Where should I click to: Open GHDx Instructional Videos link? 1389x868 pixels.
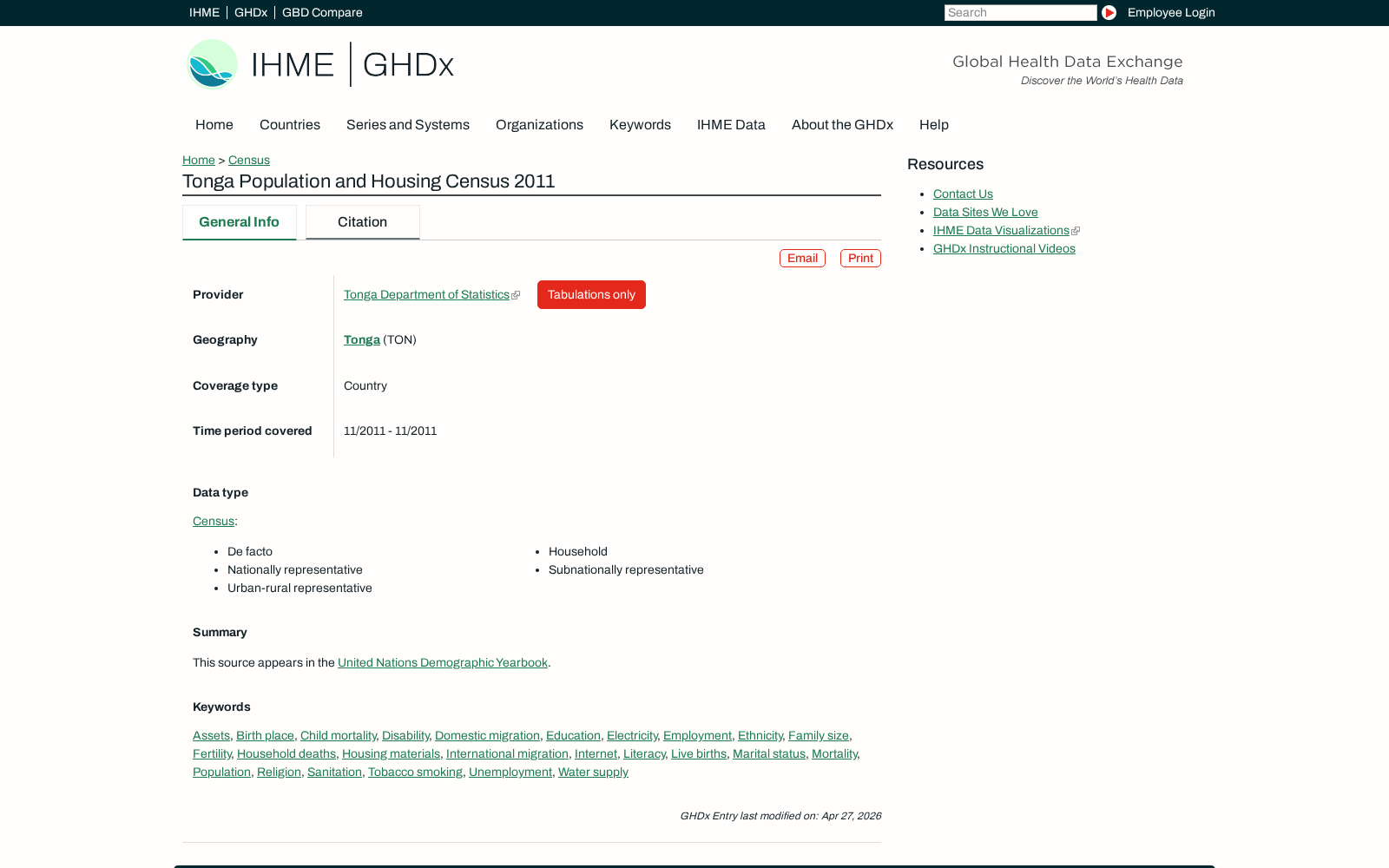tap(1004, 248)
